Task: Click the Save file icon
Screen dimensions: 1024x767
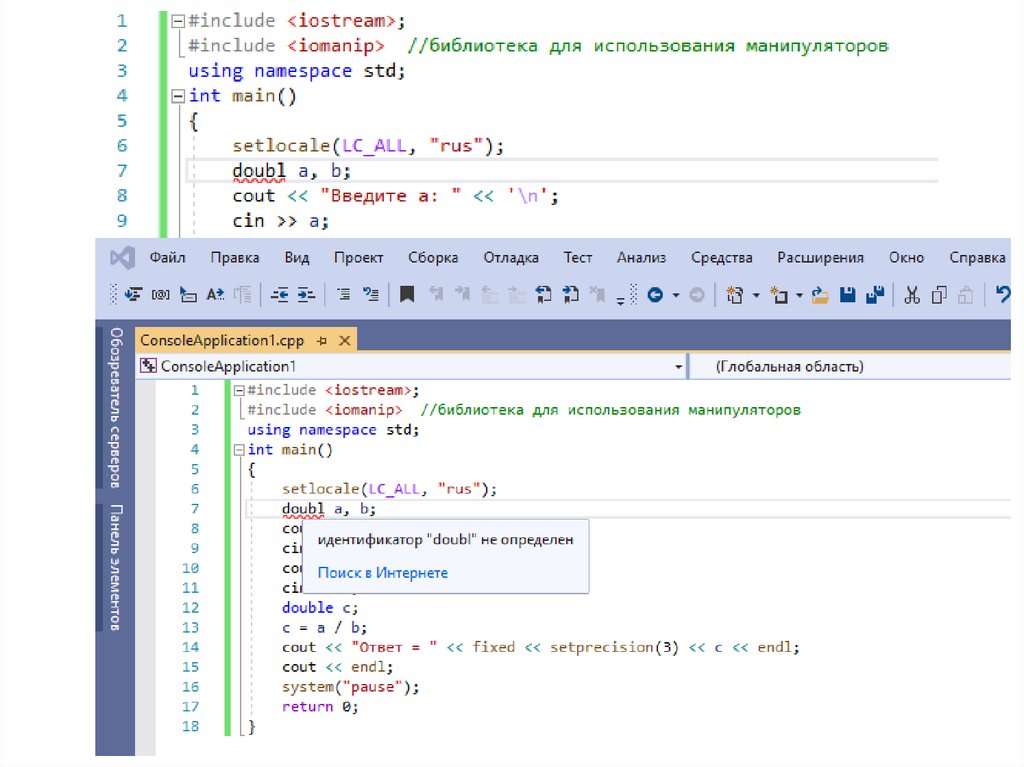Action: point(848,295)
